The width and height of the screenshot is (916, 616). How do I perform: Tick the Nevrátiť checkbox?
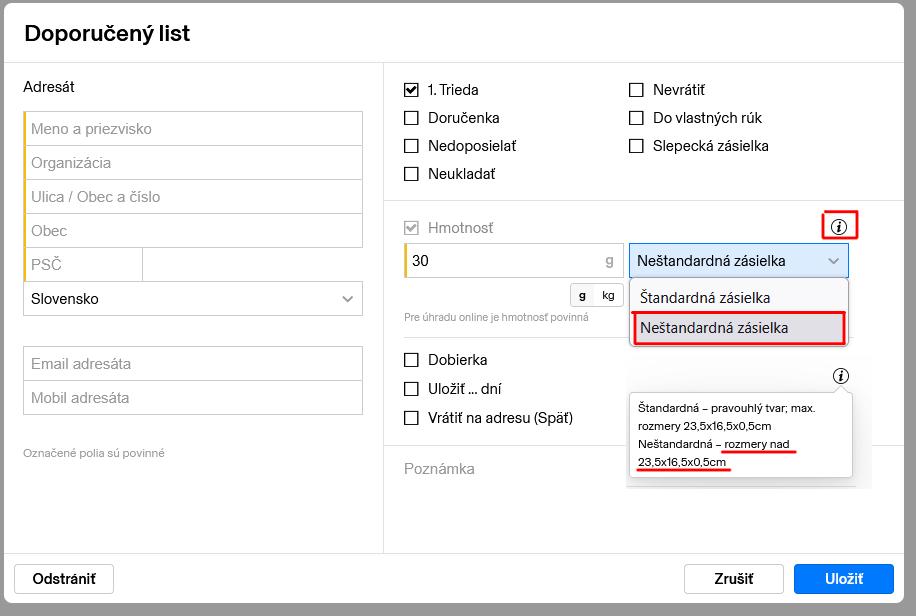[x=636, y=90]
